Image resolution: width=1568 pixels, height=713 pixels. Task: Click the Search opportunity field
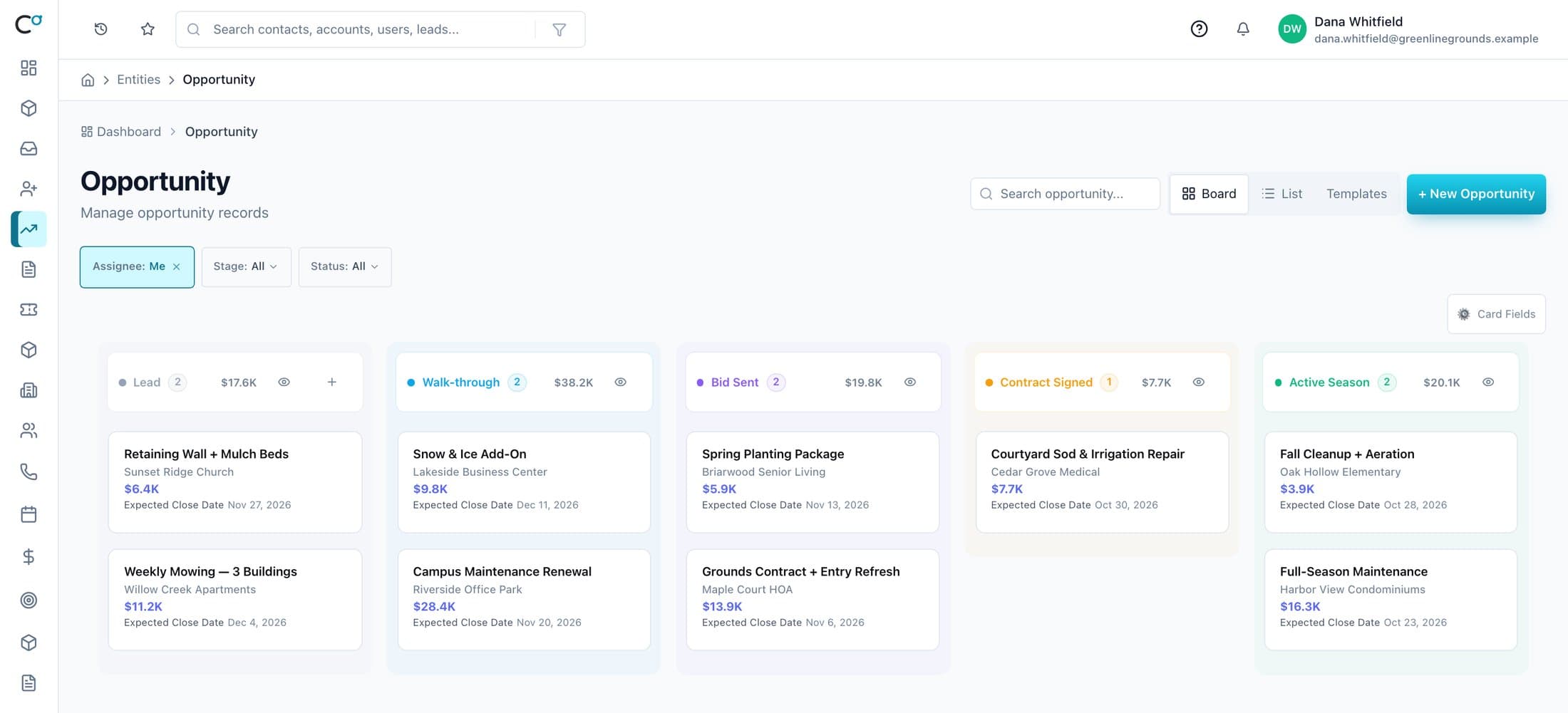tap(1065, 194)
